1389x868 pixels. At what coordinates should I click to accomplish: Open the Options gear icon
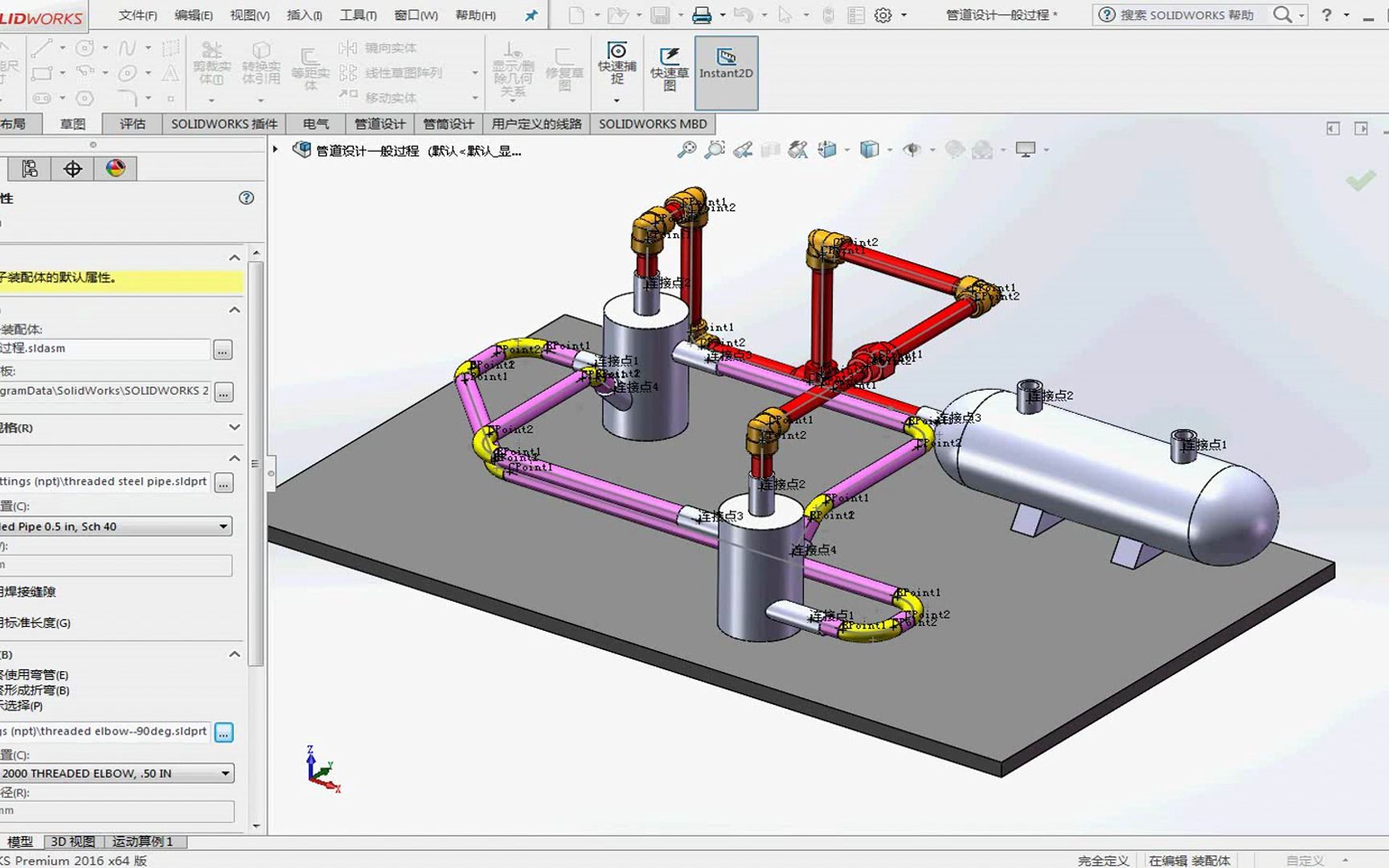883,15
